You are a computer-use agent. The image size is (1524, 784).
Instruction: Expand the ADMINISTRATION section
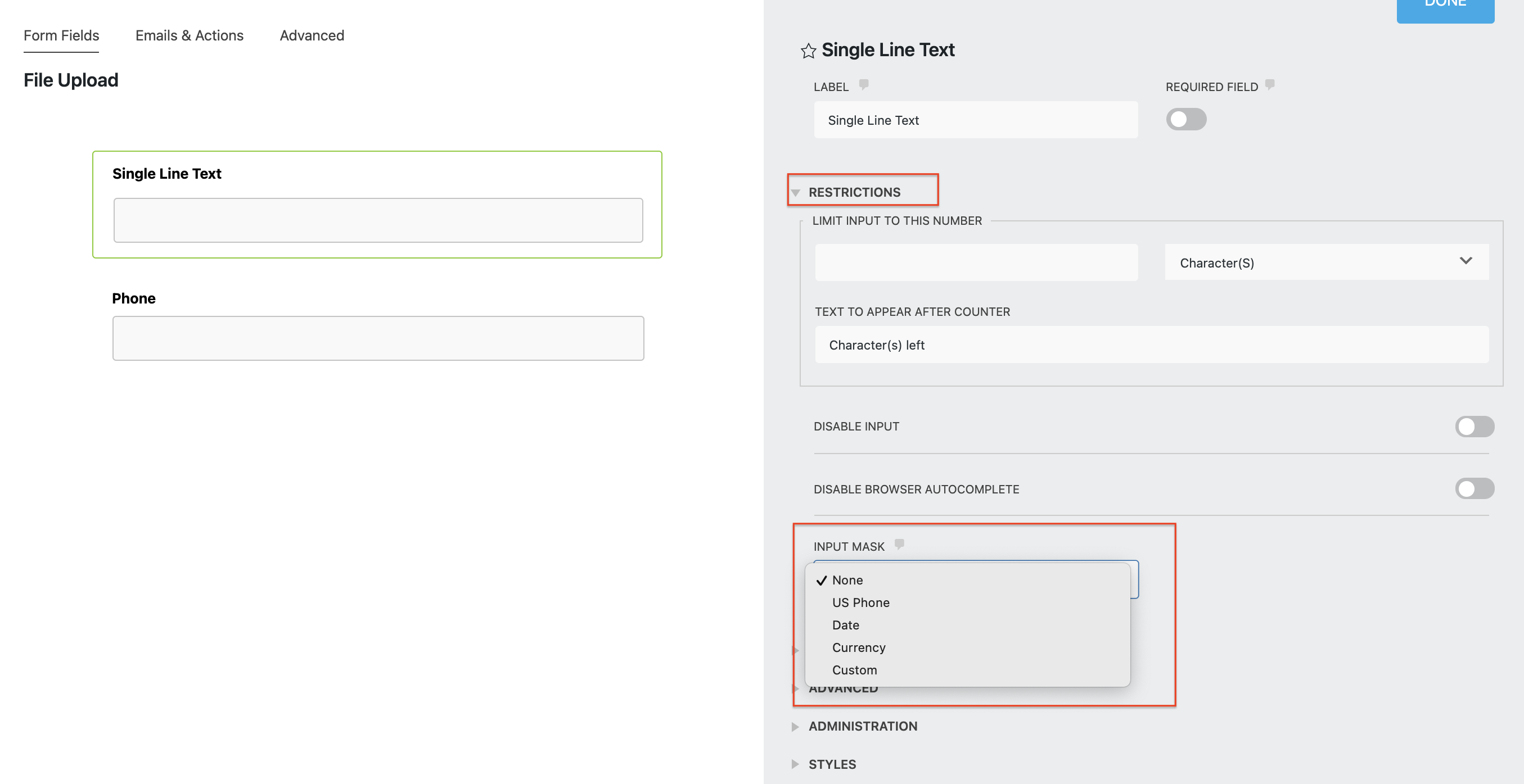tap(862, 726)
